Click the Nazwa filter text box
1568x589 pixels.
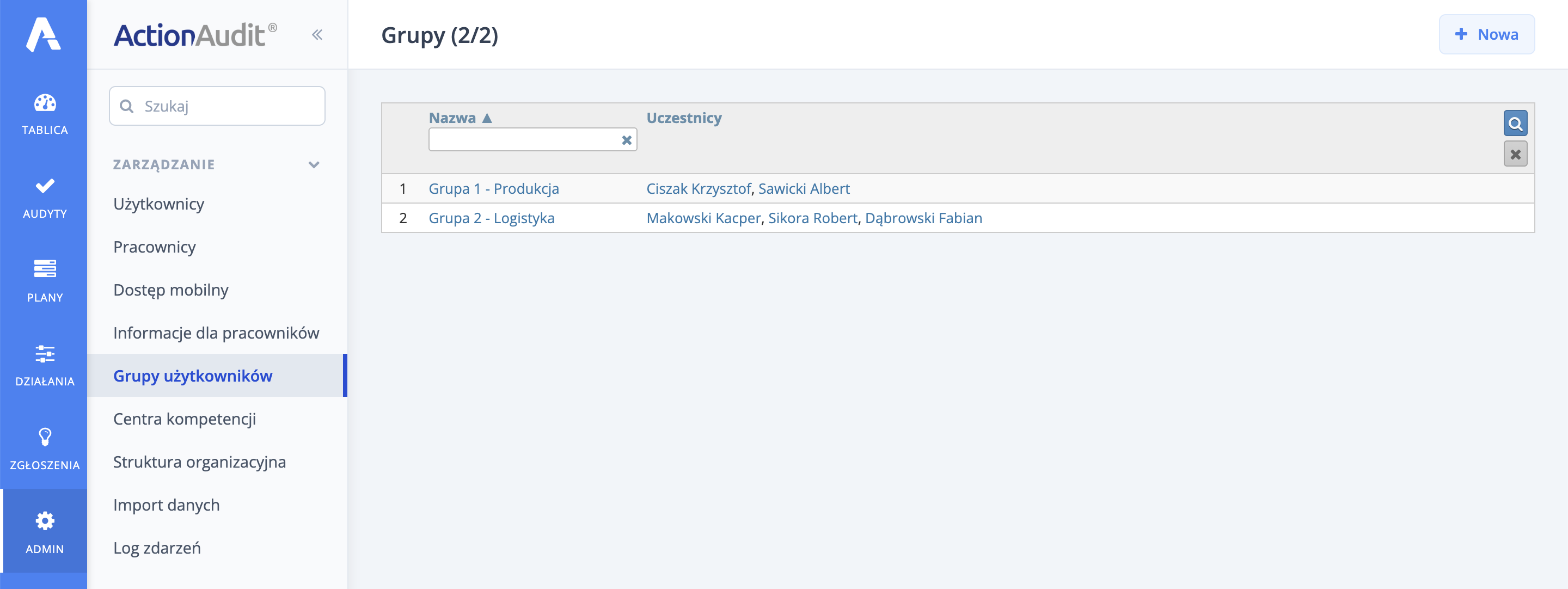click(523, 140)
